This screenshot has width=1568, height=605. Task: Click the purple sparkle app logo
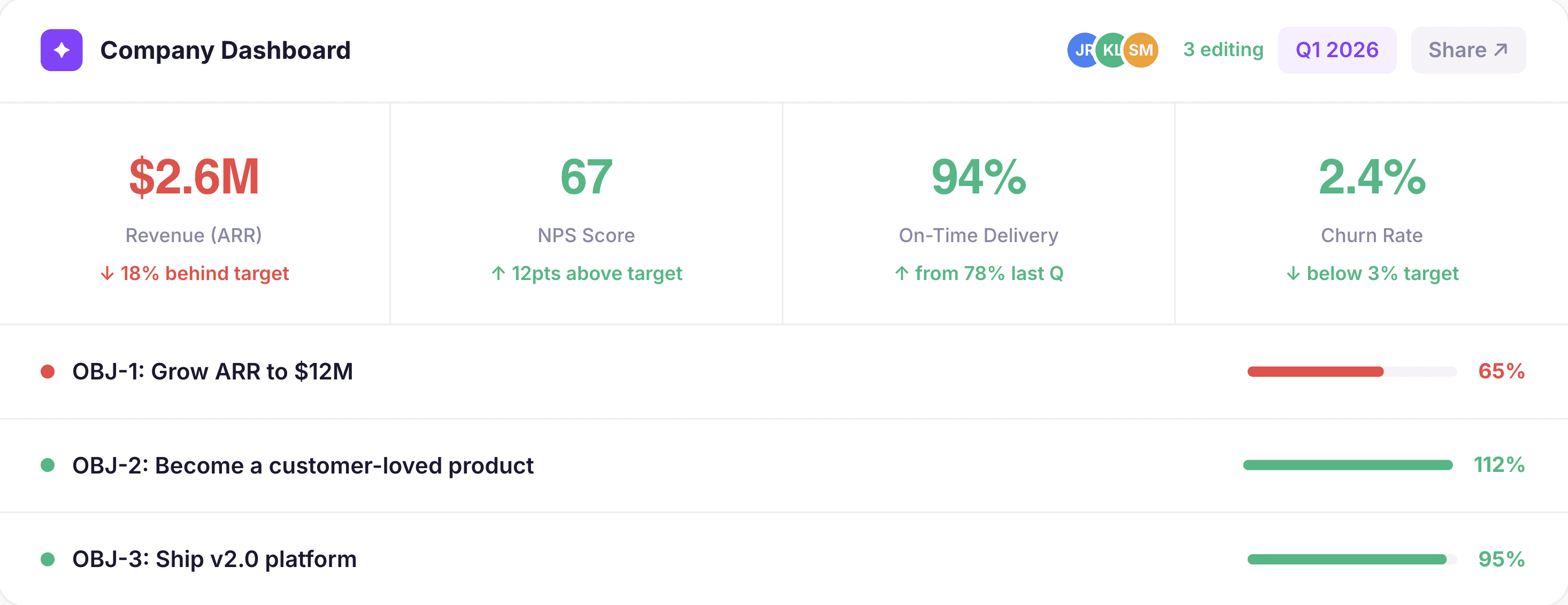point(62,50)
